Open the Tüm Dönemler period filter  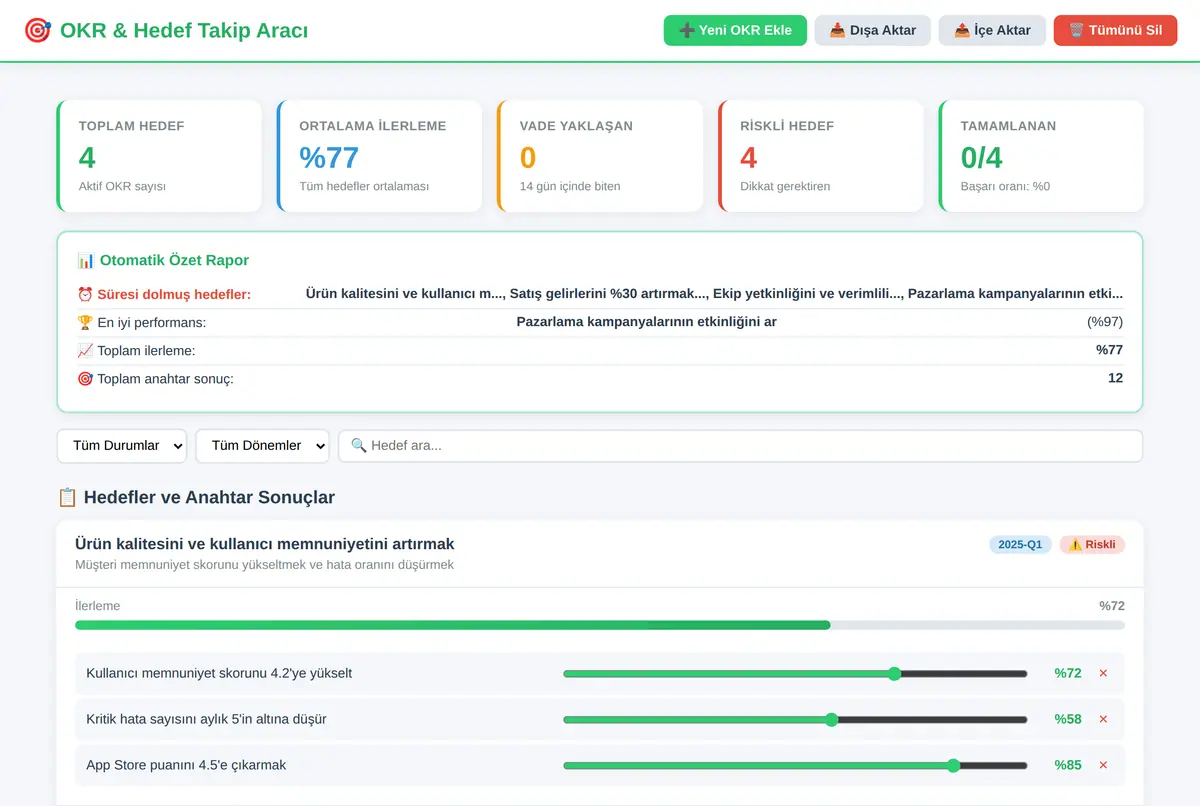(263, 446)
